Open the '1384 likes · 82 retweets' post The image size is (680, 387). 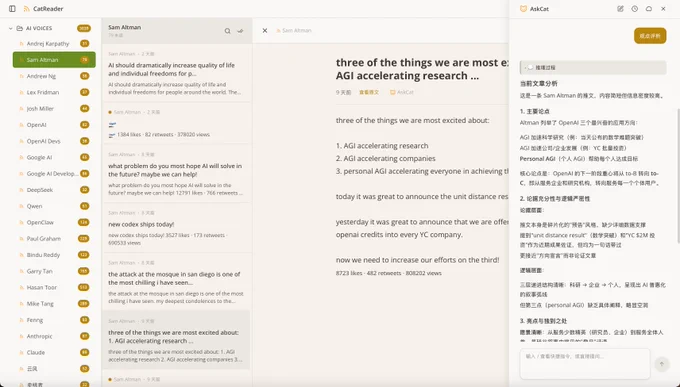pos(176,124)
